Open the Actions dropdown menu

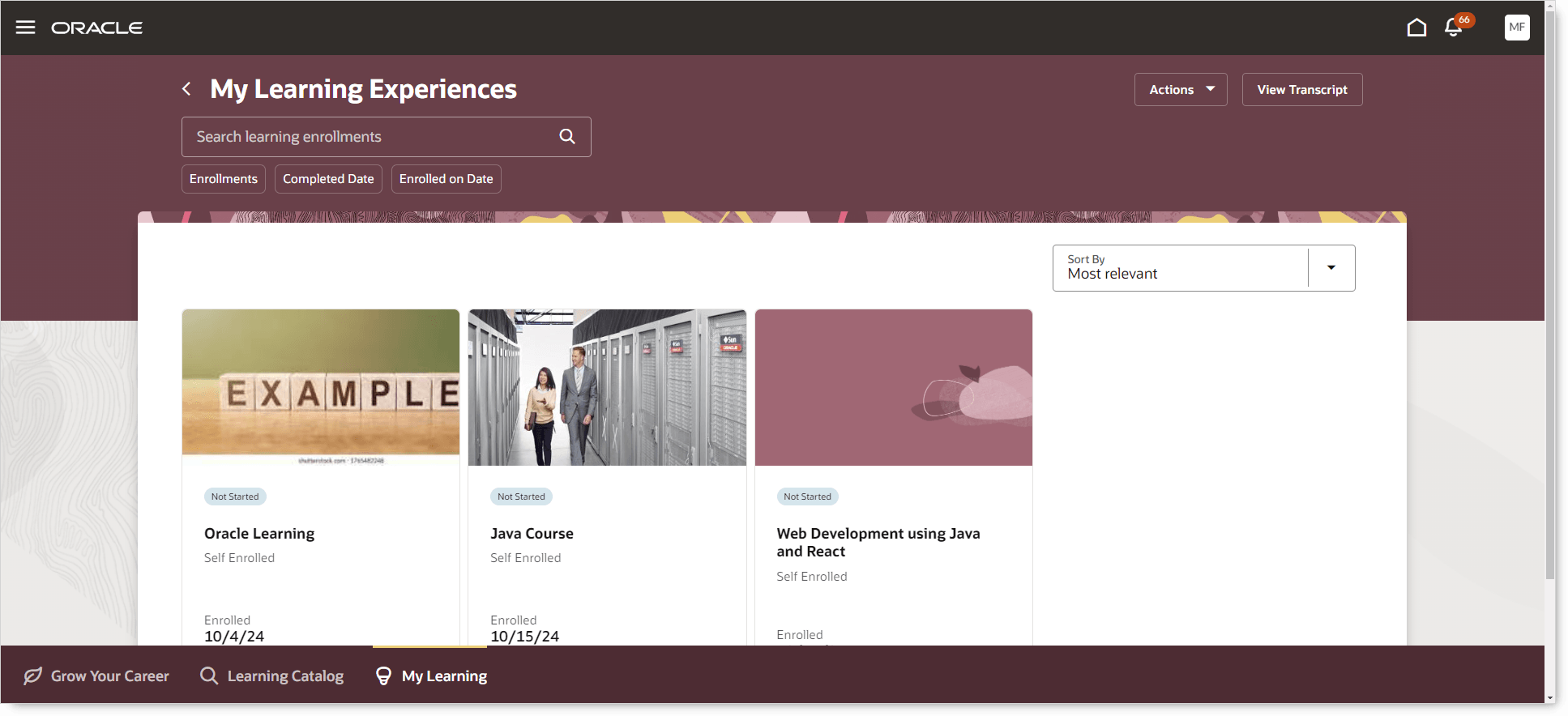(x=1181, y=90)
